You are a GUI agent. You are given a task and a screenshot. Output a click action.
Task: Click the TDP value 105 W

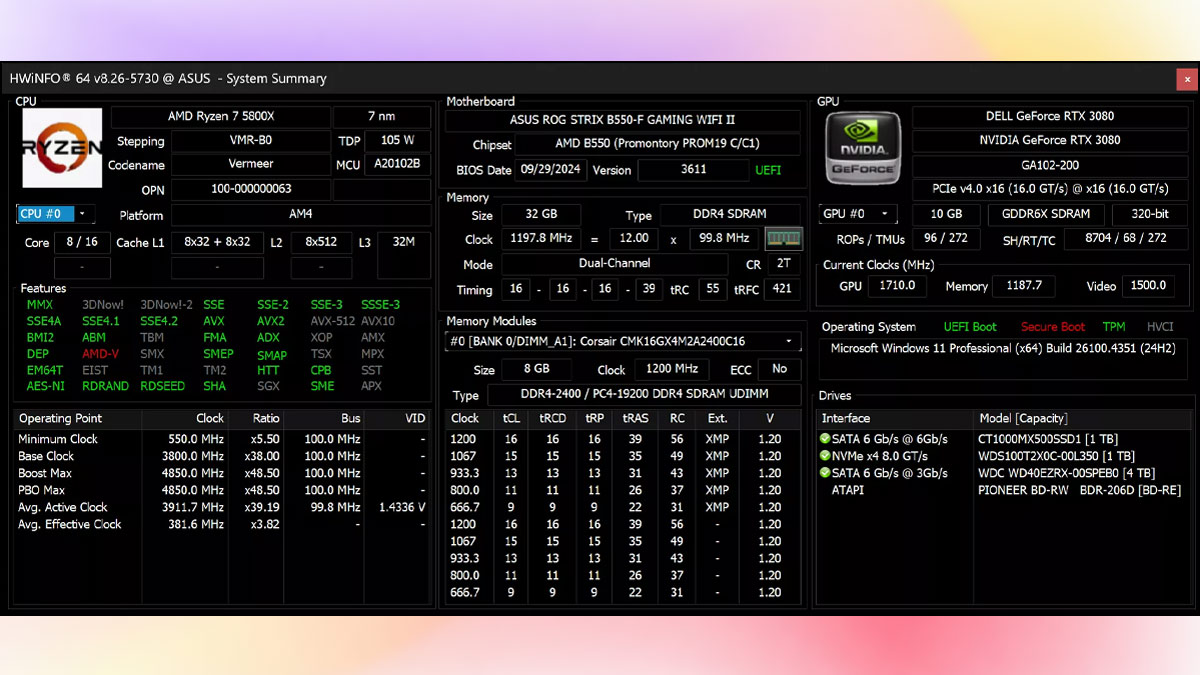click(397, 141)
